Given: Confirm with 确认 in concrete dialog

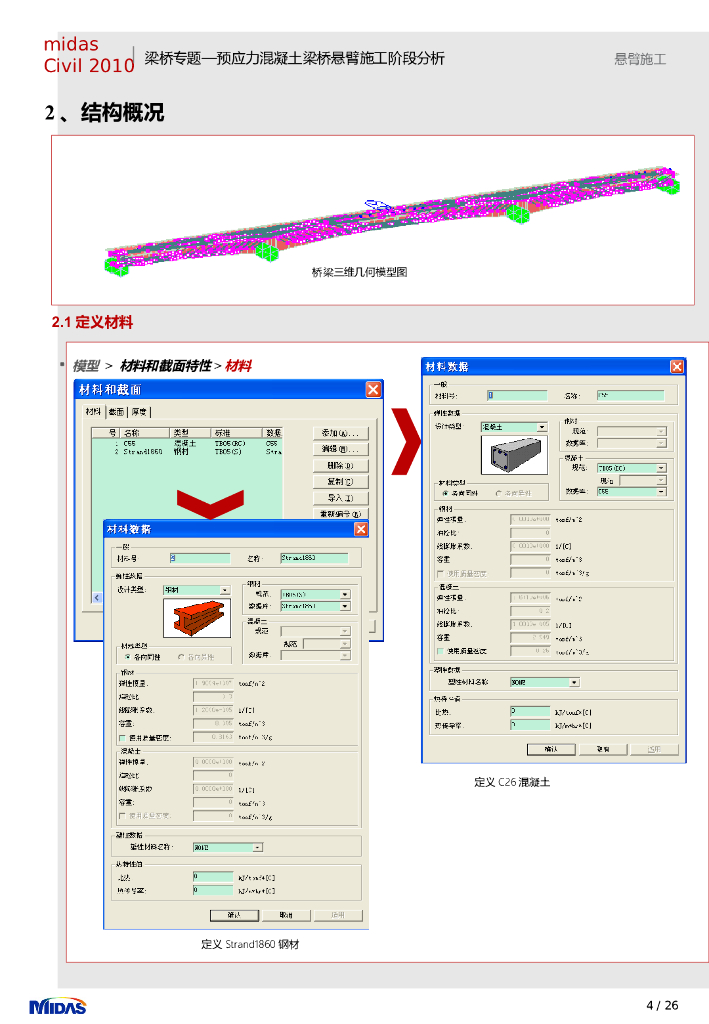Looking at the screenshot, I should [x=552, y=749].
